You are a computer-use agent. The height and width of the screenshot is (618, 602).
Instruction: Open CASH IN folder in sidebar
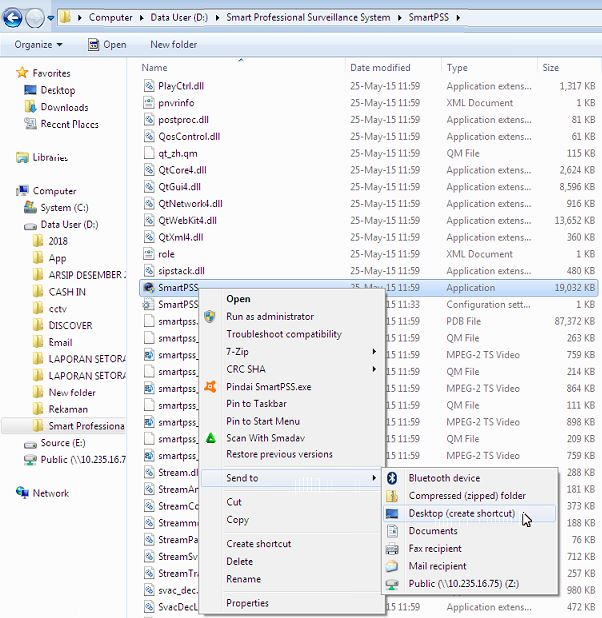(x=67, y=292)
